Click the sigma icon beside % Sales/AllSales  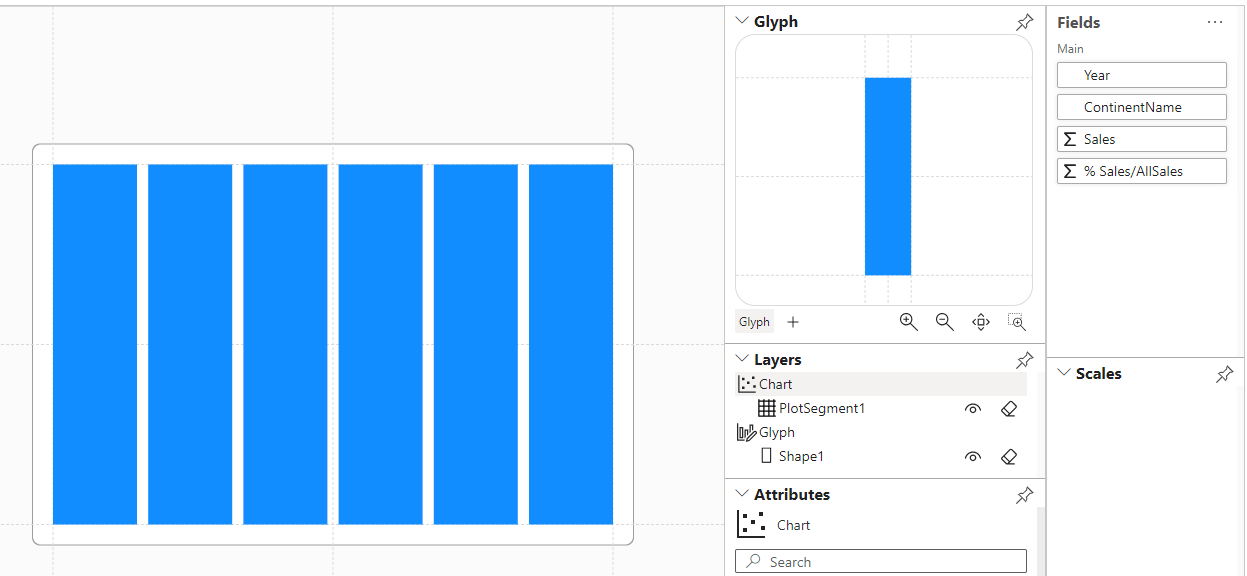click(x=1070, y=171)
